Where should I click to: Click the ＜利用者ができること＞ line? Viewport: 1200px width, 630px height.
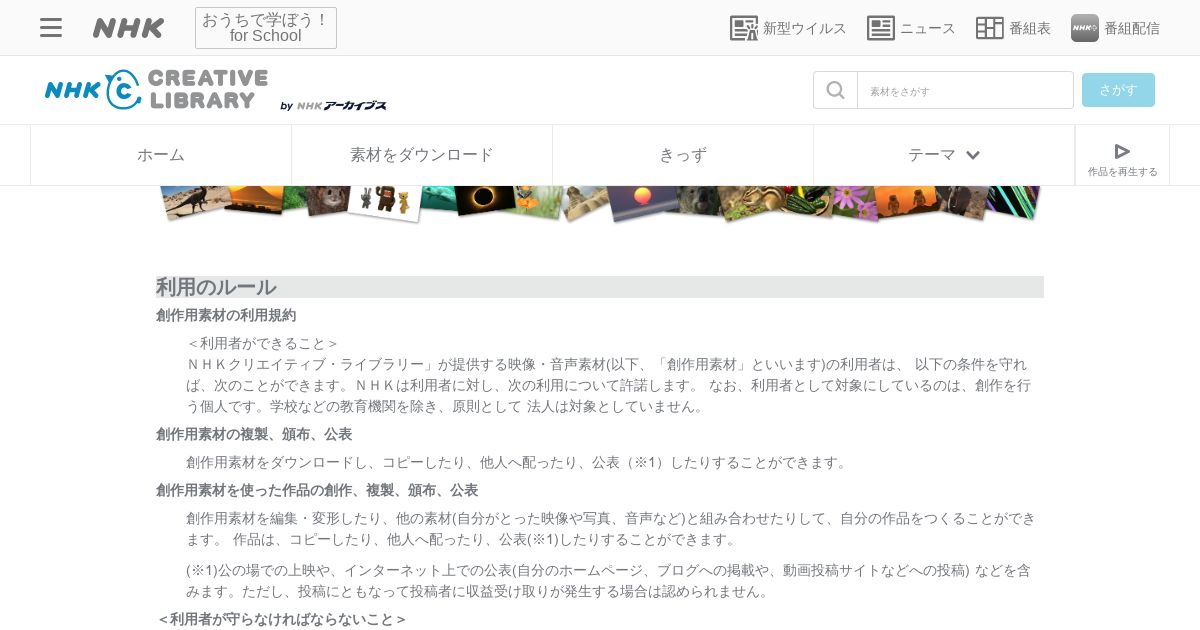coord(263,343)
